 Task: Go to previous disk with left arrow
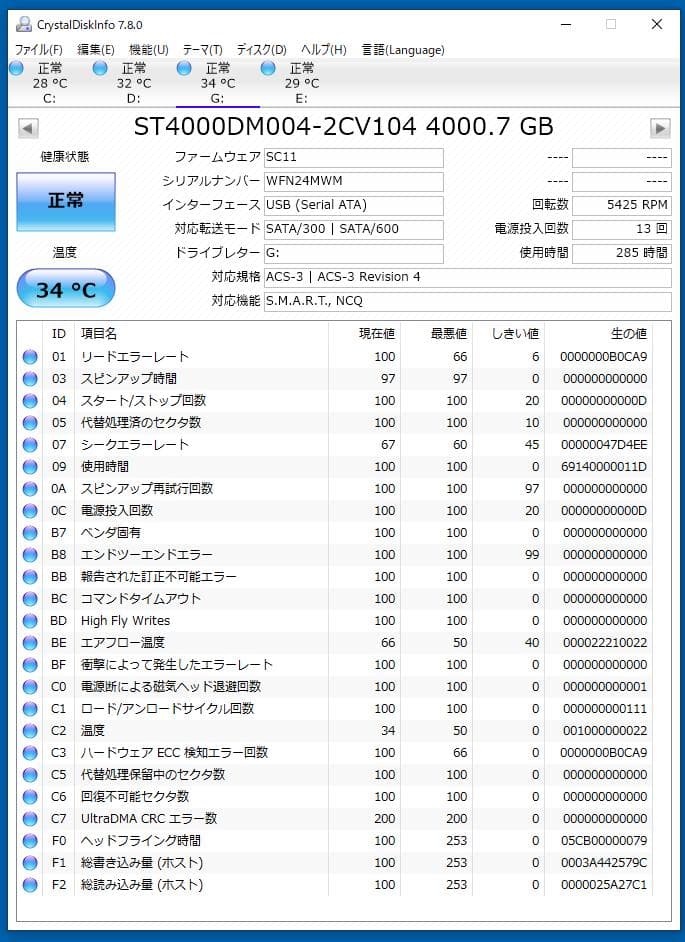coord(28,128)
